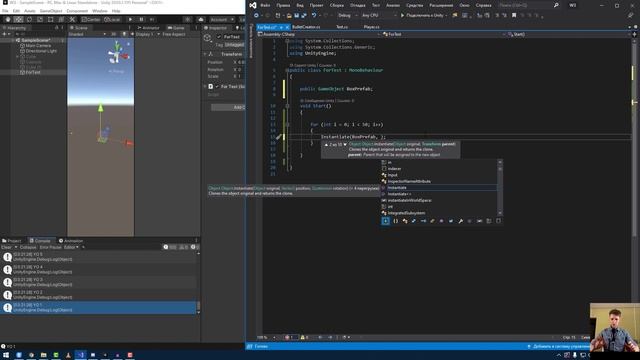This screenshot has height=360, width=640.
Task: Select Main Camera in Hierarchy
Action: (x=38, y=46)
